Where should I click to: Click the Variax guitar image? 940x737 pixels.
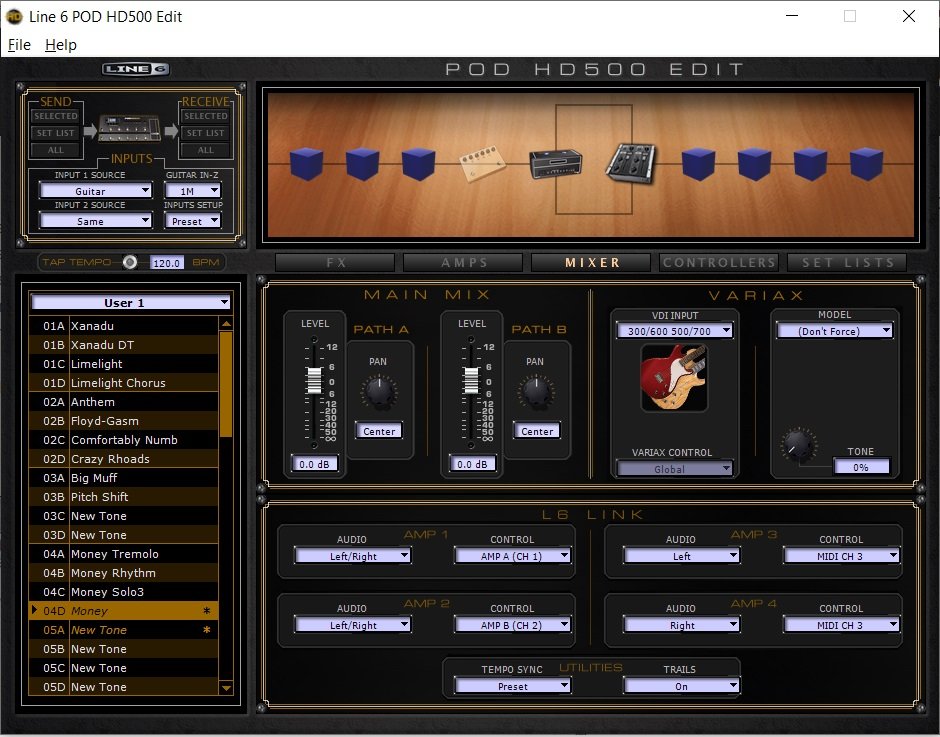673,377
